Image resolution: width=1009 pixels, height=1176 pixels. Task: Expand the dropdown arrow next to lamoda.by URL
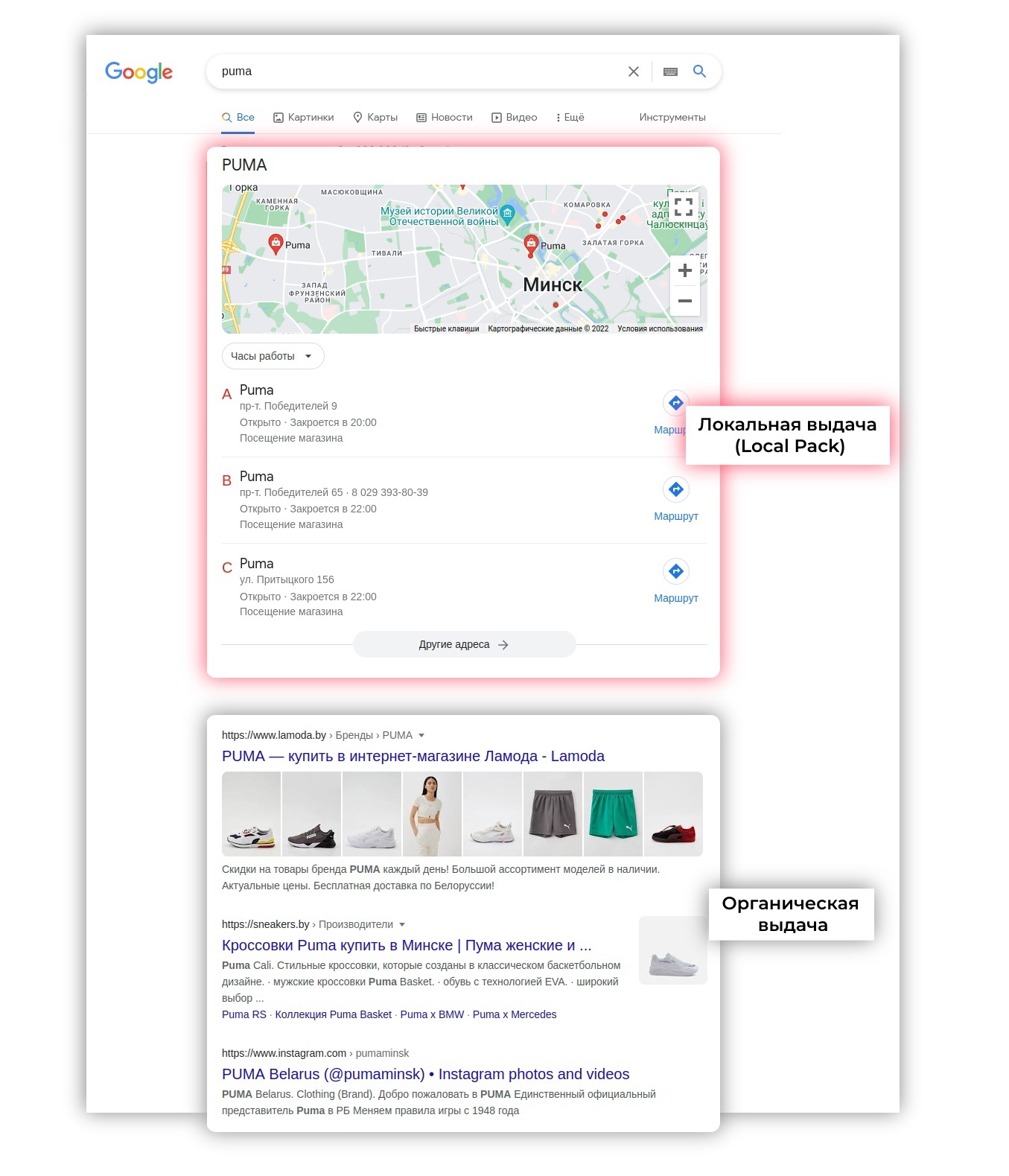421,735
